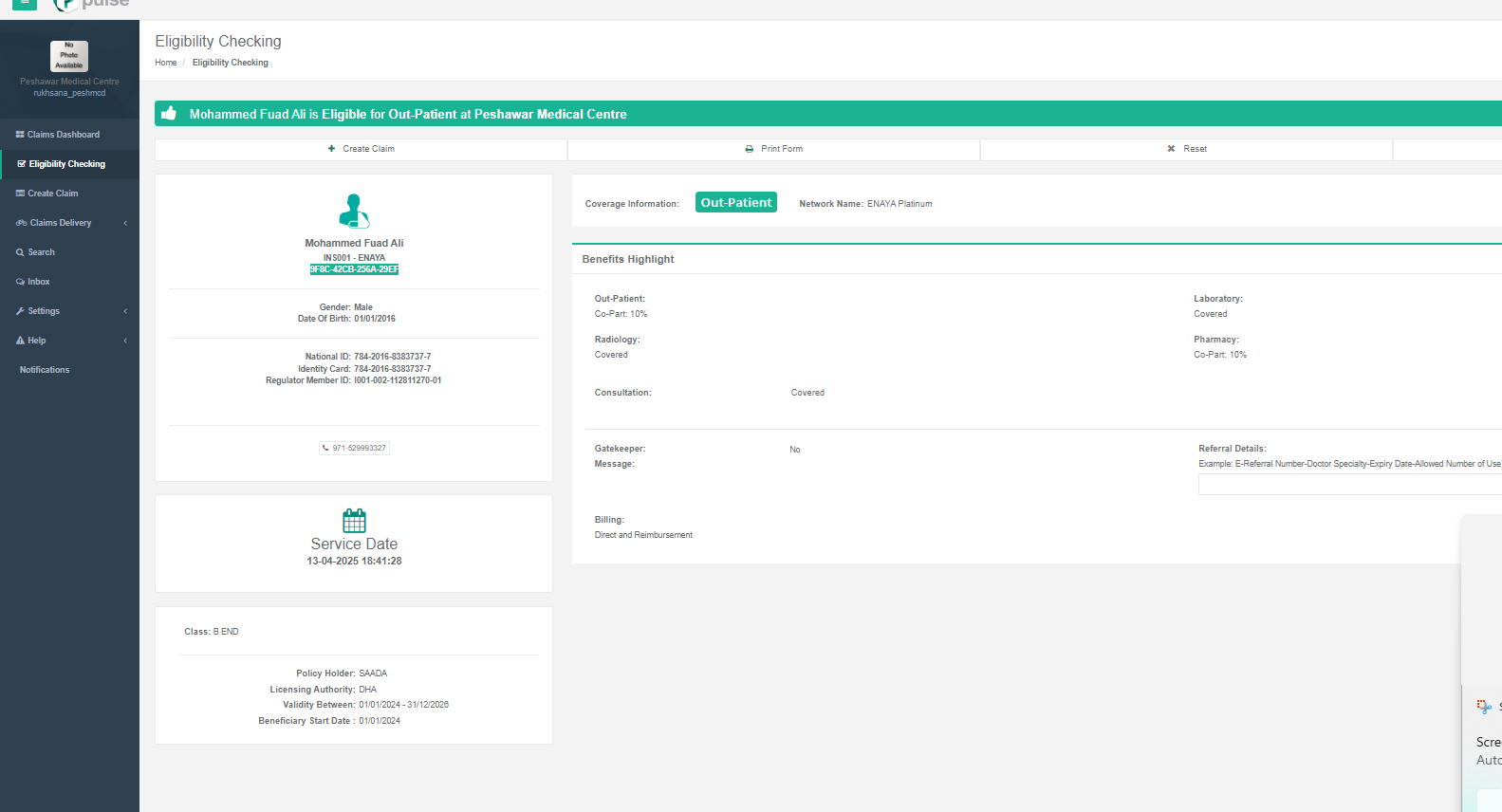
Task: Open Notifications in the sidebar
Action: [45, 370]
